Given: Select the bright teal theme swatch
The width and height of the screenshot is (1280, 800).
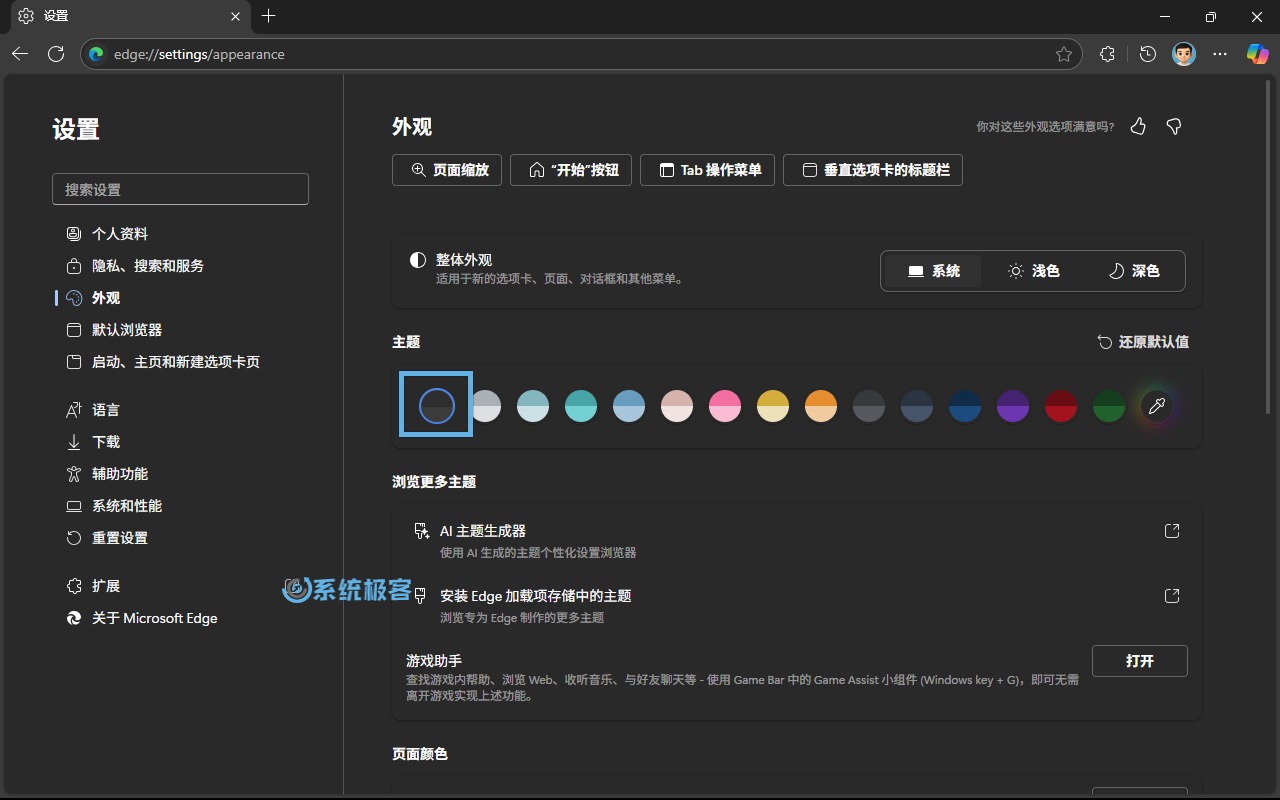Looking at the screenshot, I should click(581, 406).
